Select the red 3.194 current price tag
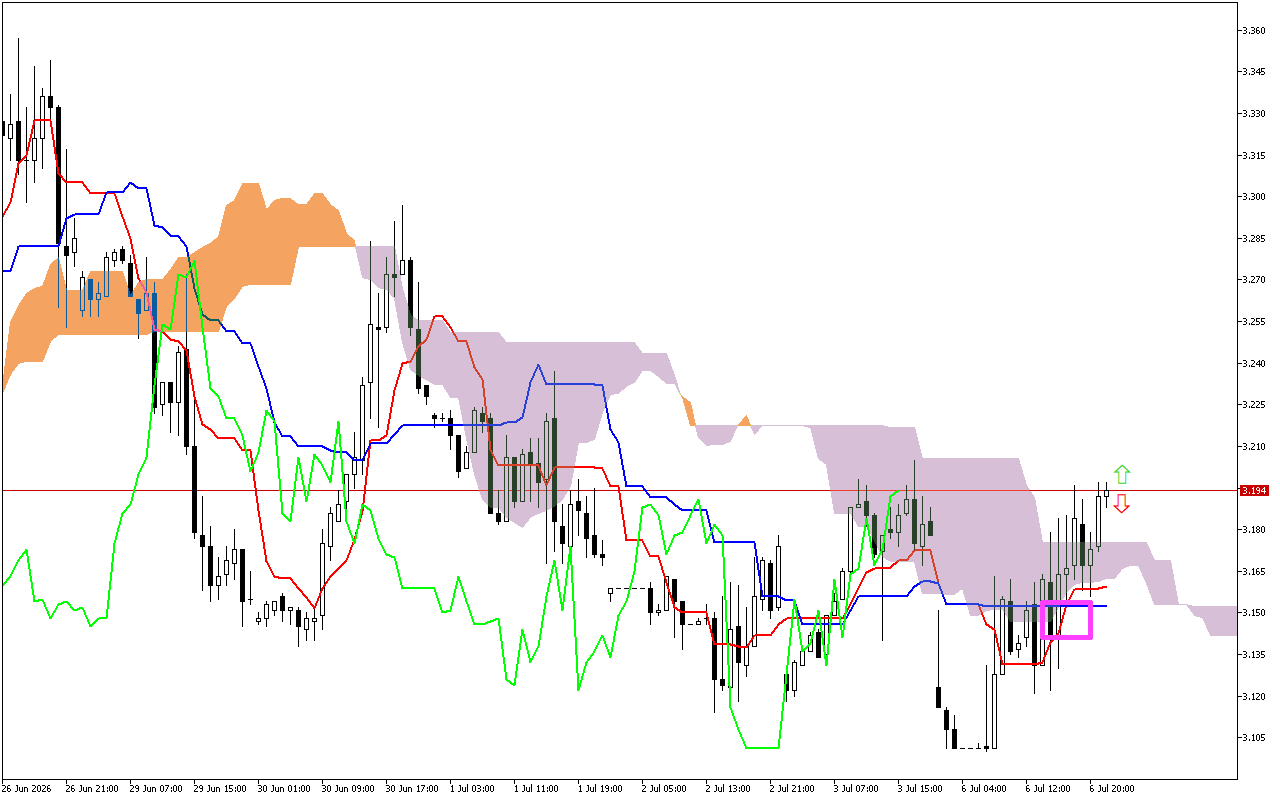 click(1254, 491)
